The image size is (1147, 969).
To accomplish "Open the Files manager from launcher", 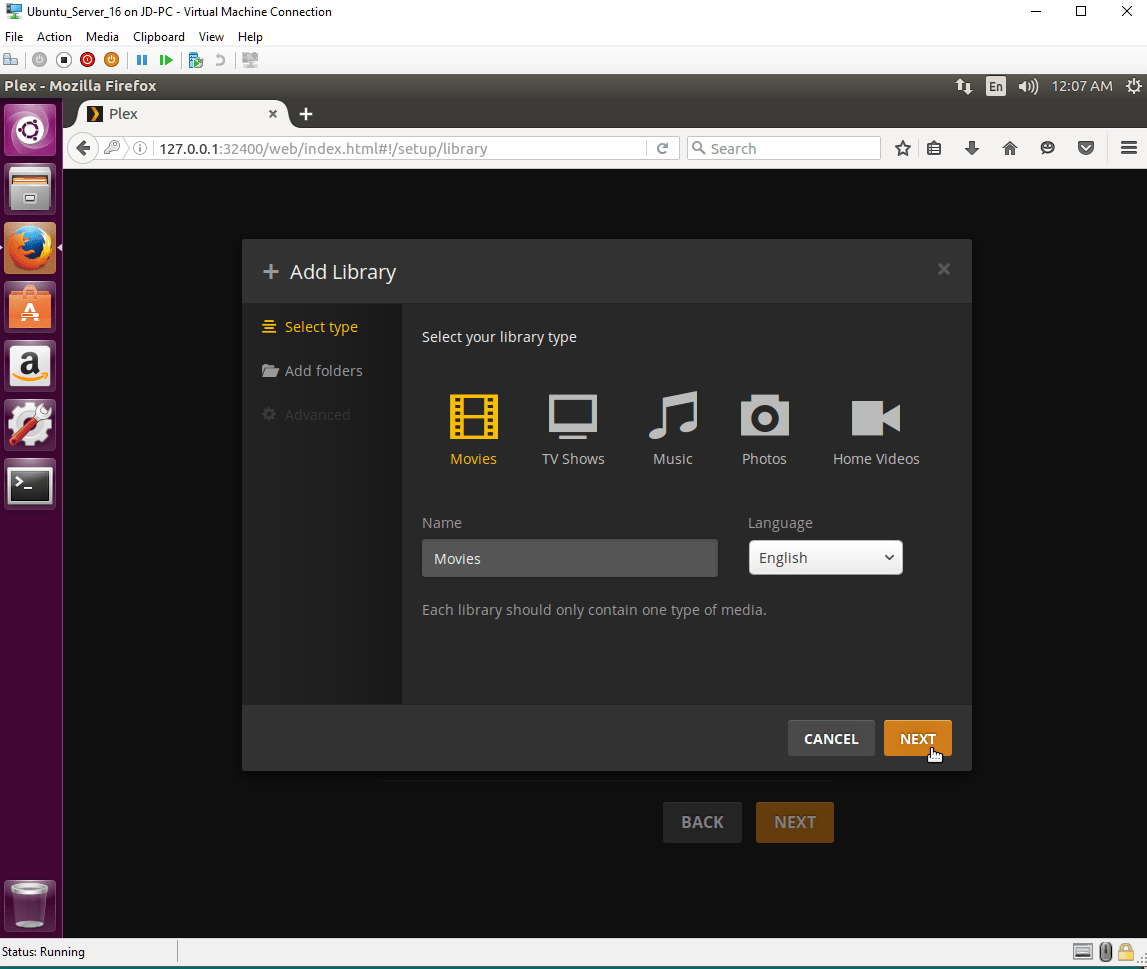I will pos(30,189).
